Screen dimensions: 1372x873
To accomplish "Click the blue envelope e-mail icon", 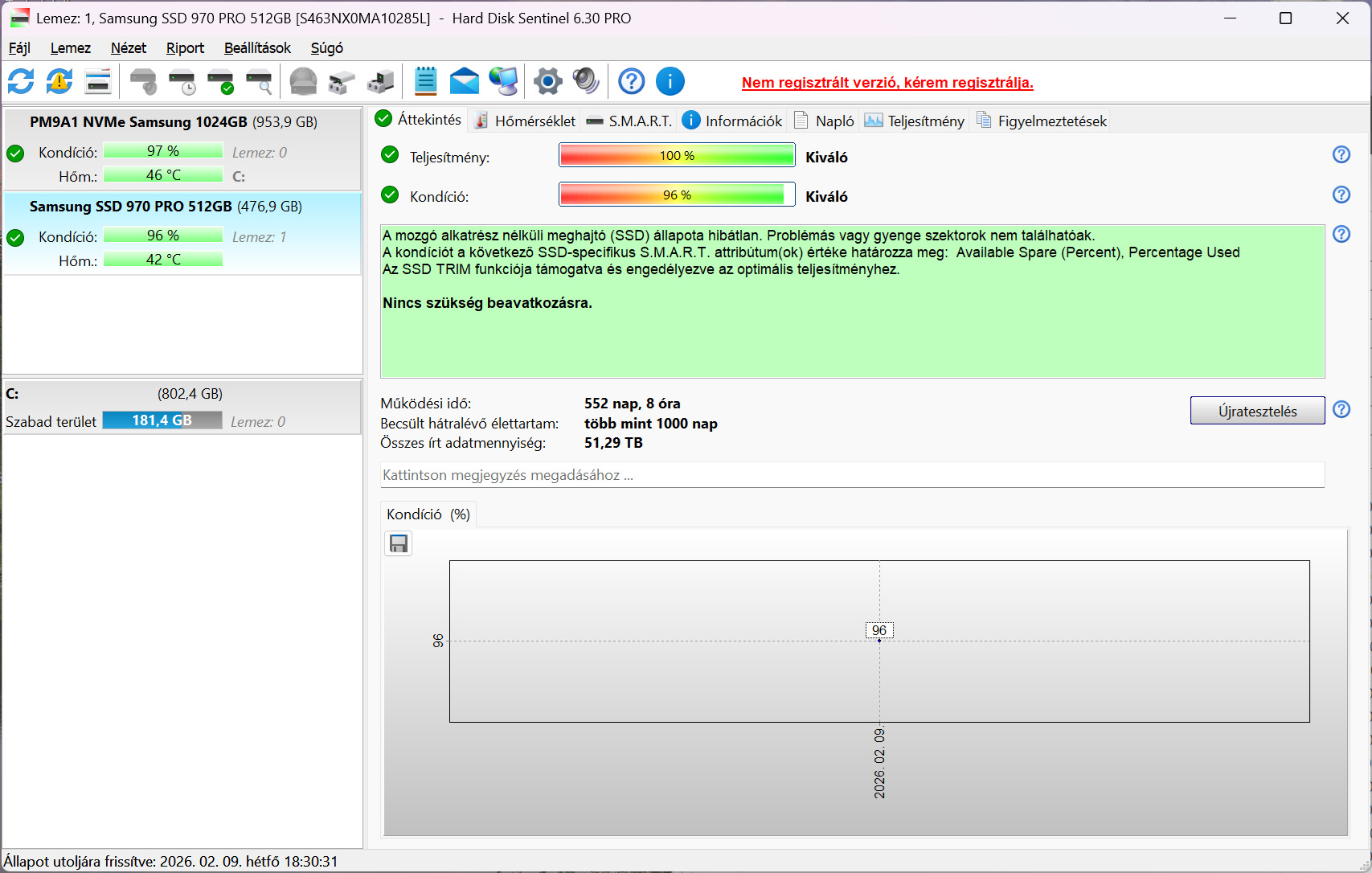I will 465,81.
